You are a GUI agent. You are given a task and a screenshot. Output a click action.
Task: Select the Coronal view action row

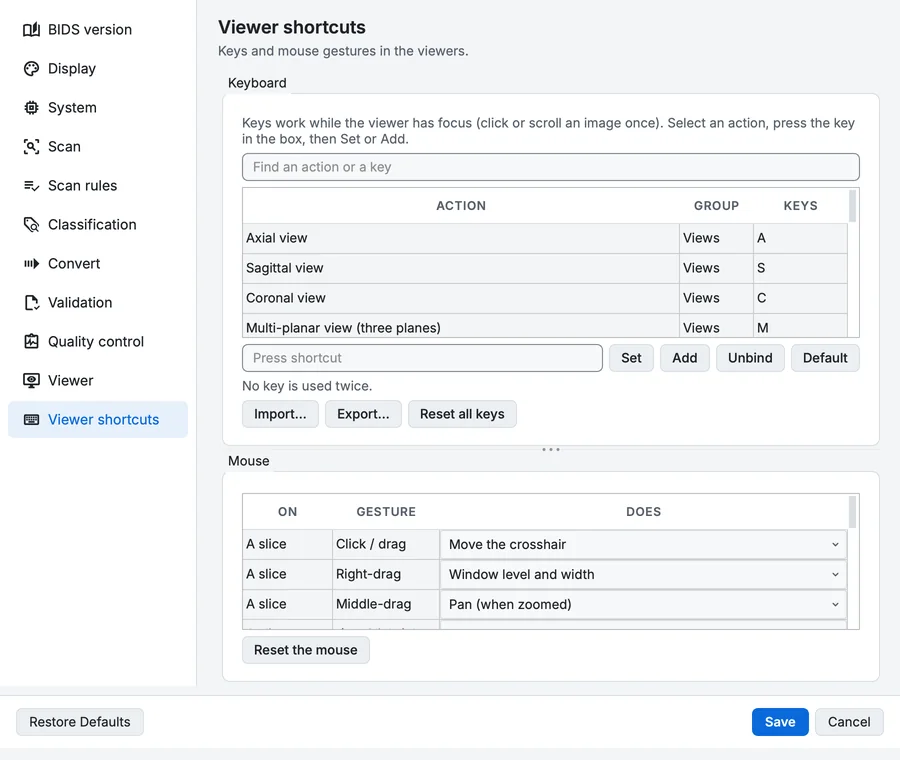[545, 298]
